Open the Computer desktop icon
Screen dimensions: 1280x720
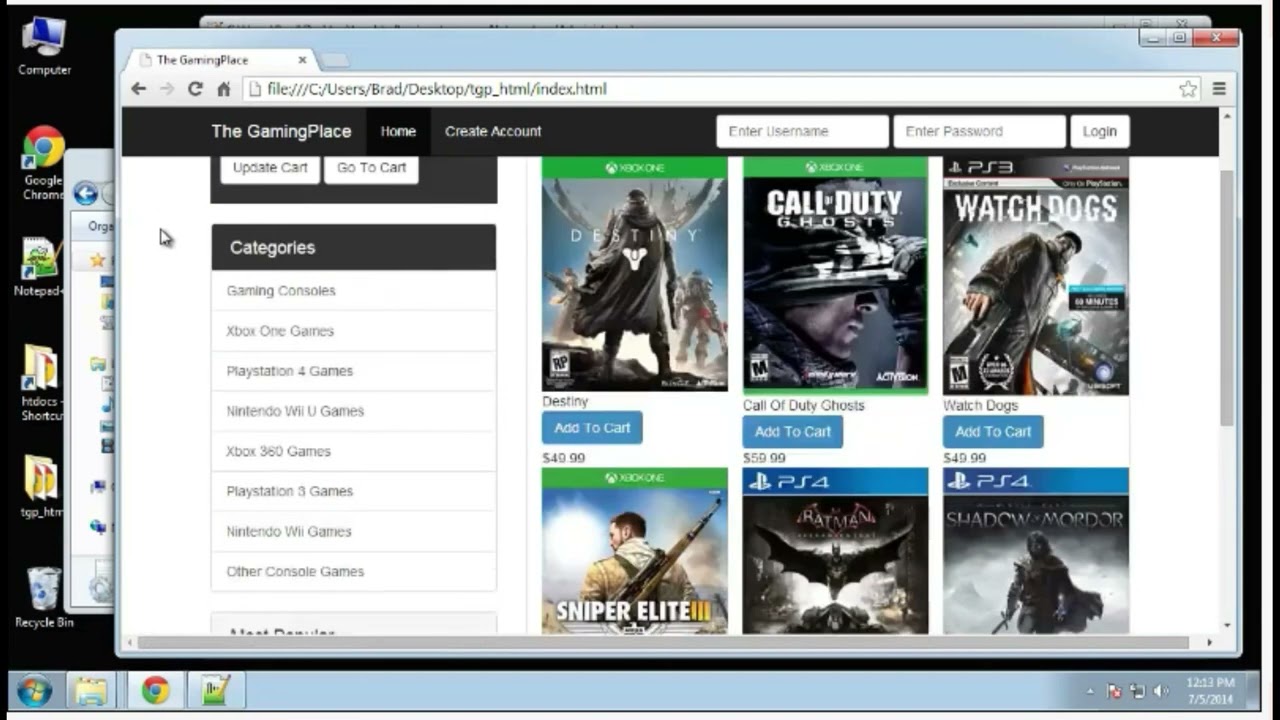[44, 47]
